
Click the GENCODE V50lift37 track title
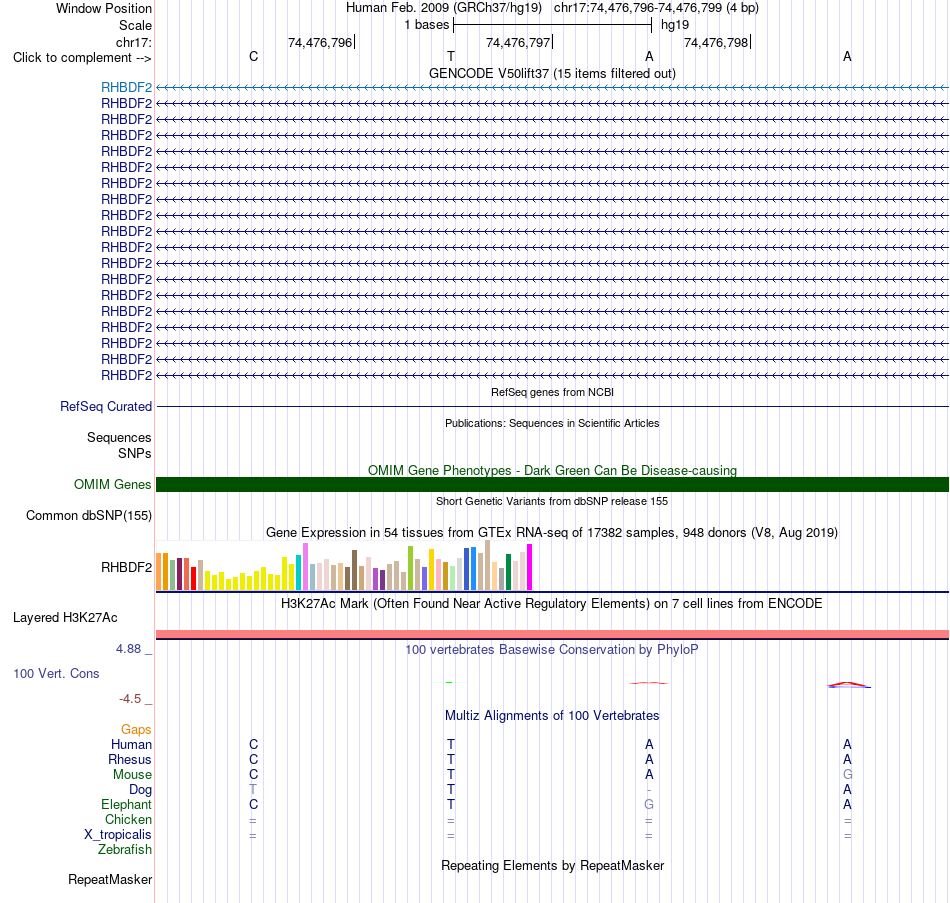(x=552, y=73)
